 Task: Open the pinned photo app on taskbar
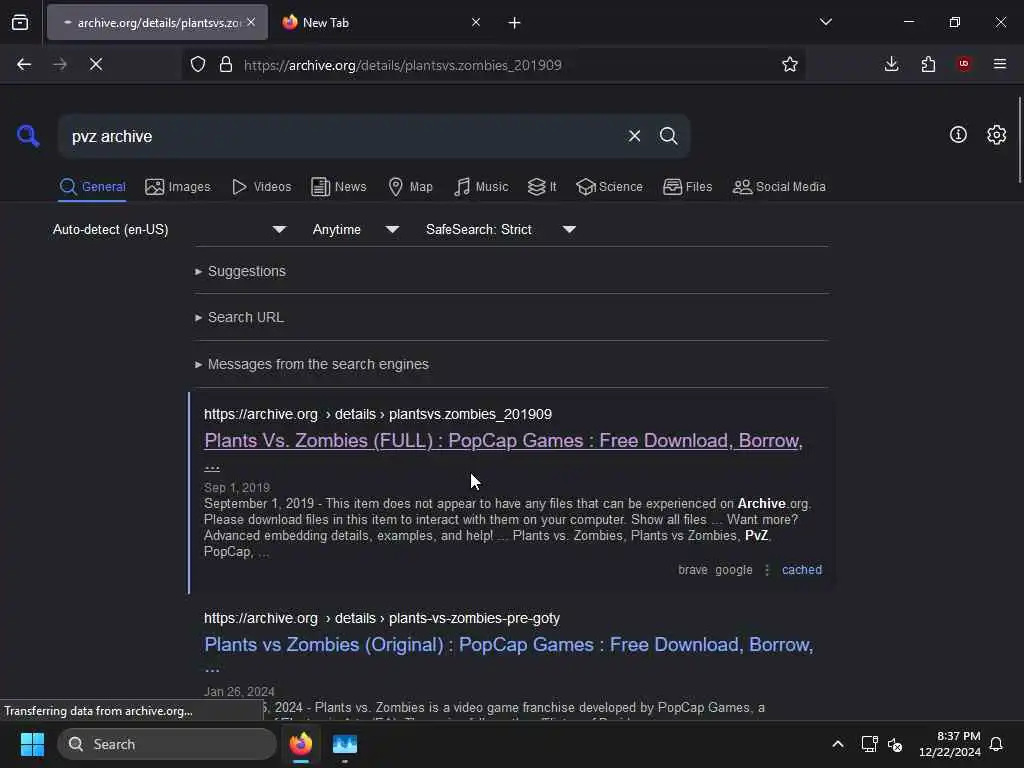[x=345, y=744]
